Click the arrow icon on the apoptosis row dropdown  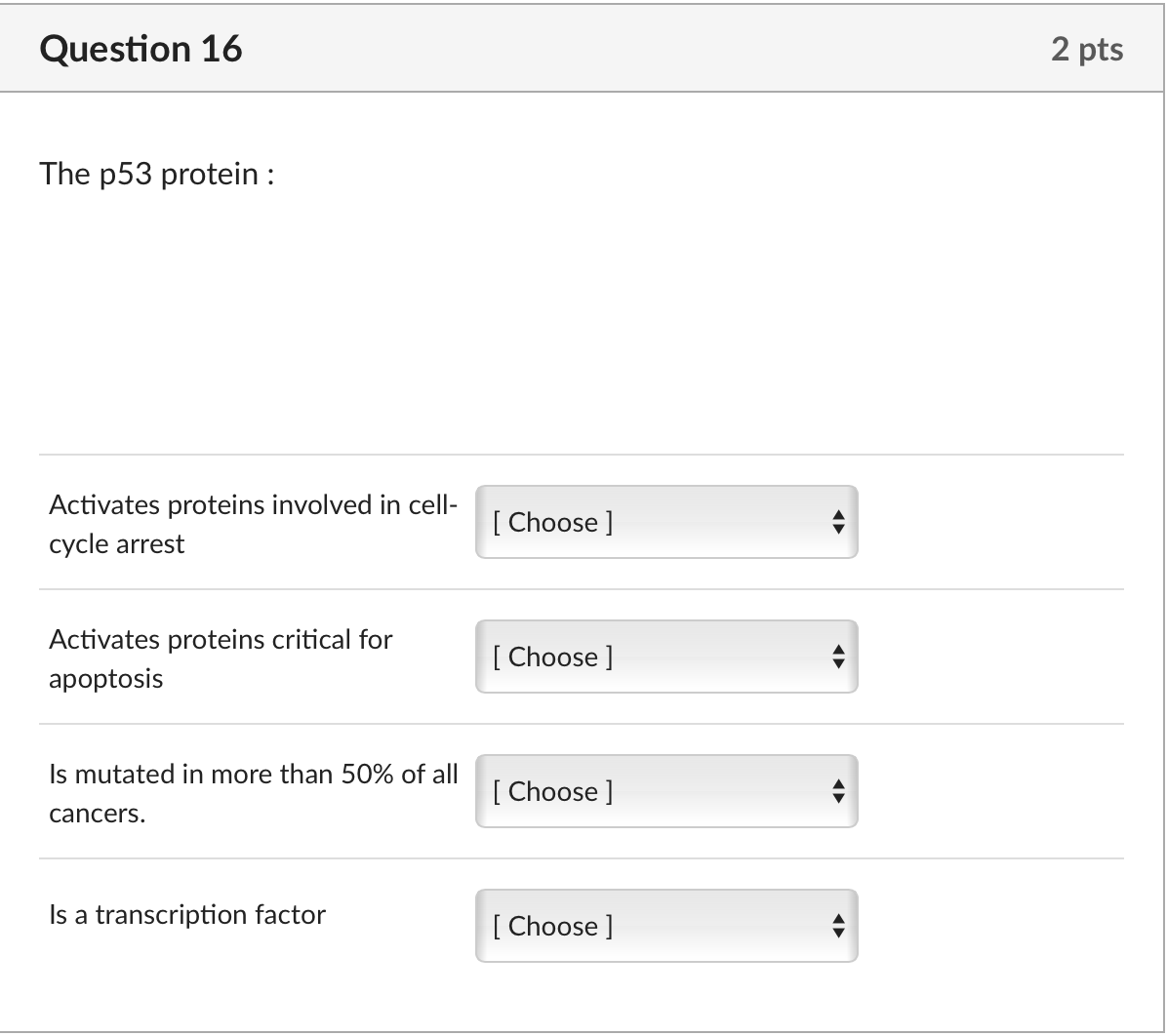click(x=839, y=657)
